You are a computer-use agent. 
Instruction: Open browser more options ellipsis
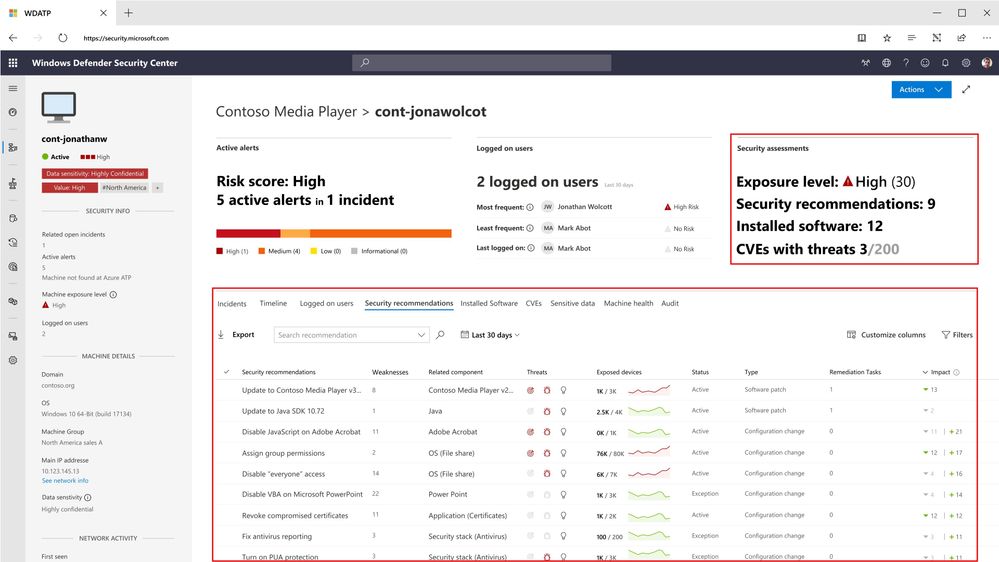[x=986, y=38]
